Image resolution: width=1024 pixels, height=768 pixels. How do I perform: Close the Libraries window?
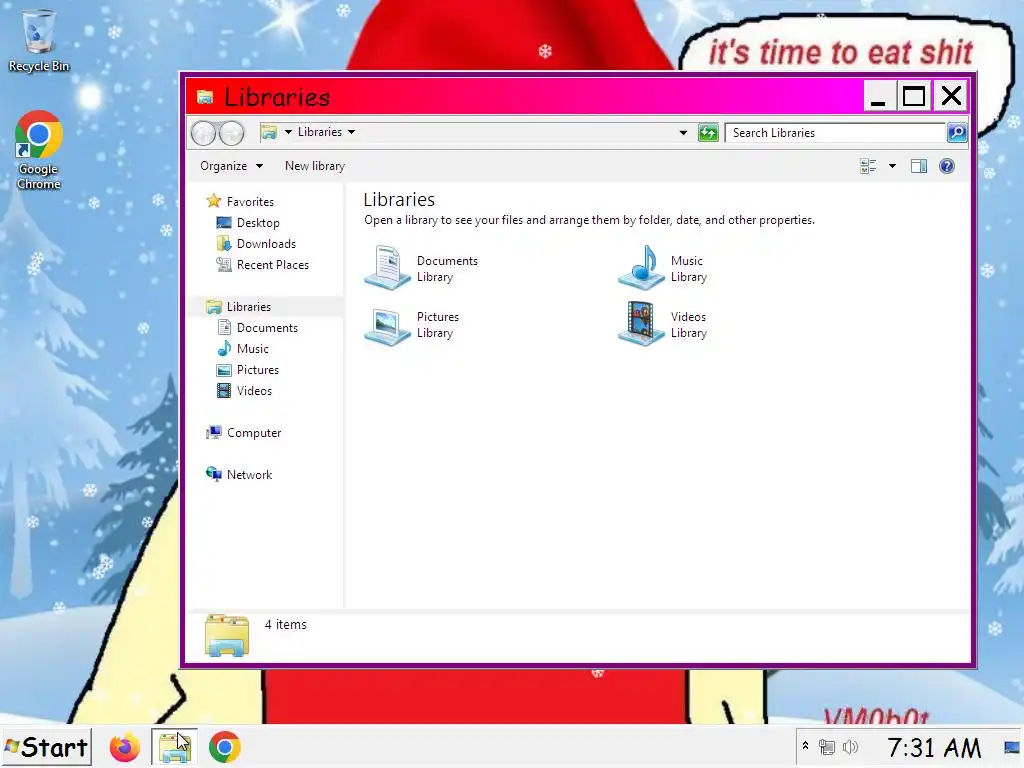click(951, 96)
